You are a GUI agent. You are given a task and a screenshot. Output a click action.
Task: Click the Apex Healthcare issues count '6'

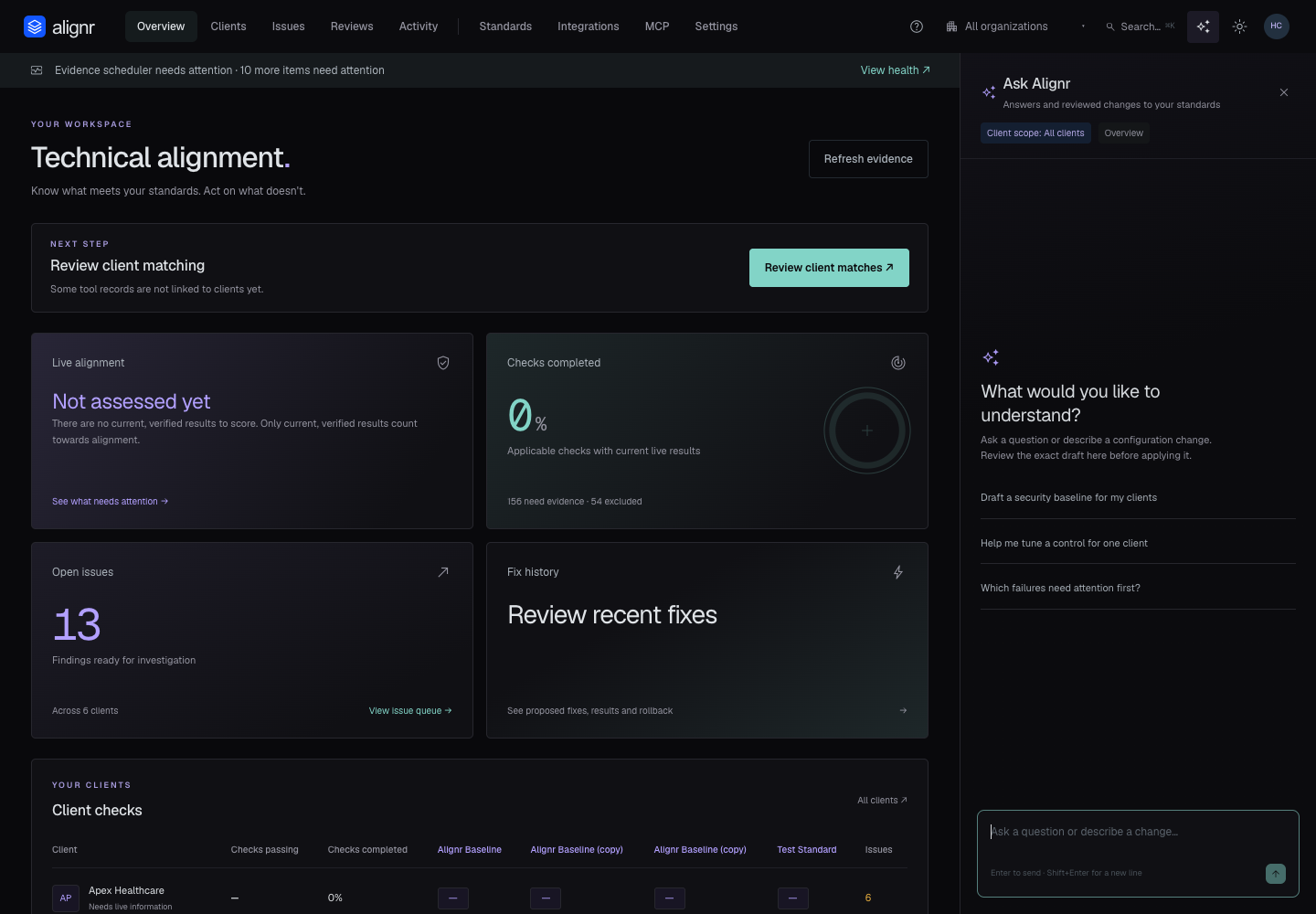click(x=868, y=898)
